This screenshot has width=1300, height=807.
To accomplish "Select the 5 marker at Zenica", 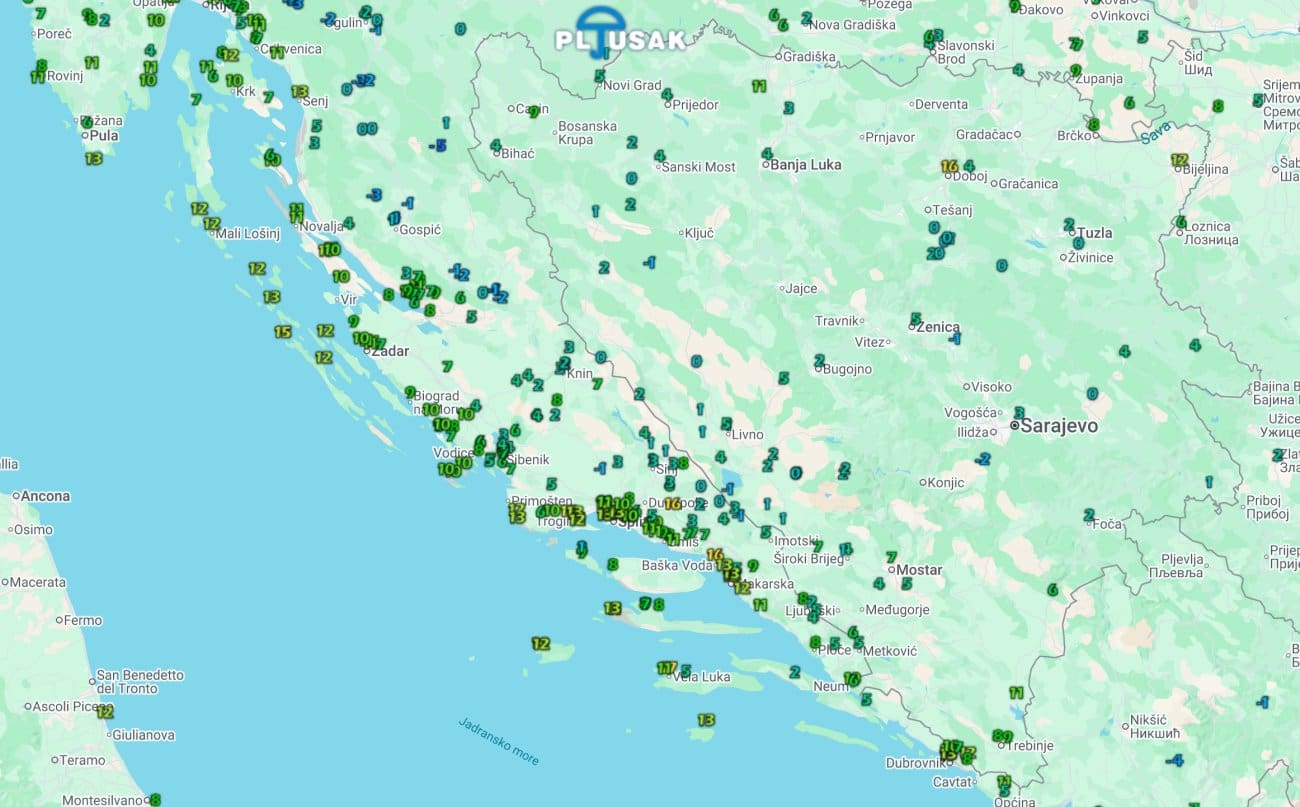I will pos(915,319).
